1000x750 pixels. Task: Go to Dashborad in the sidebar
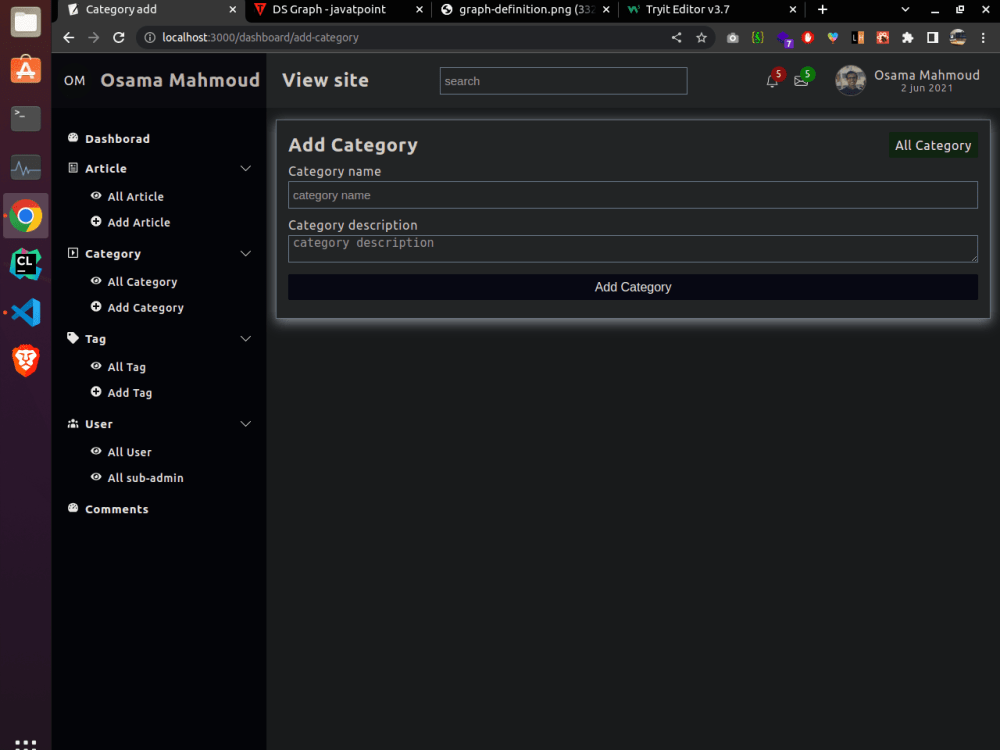click(x=117, y=138)
